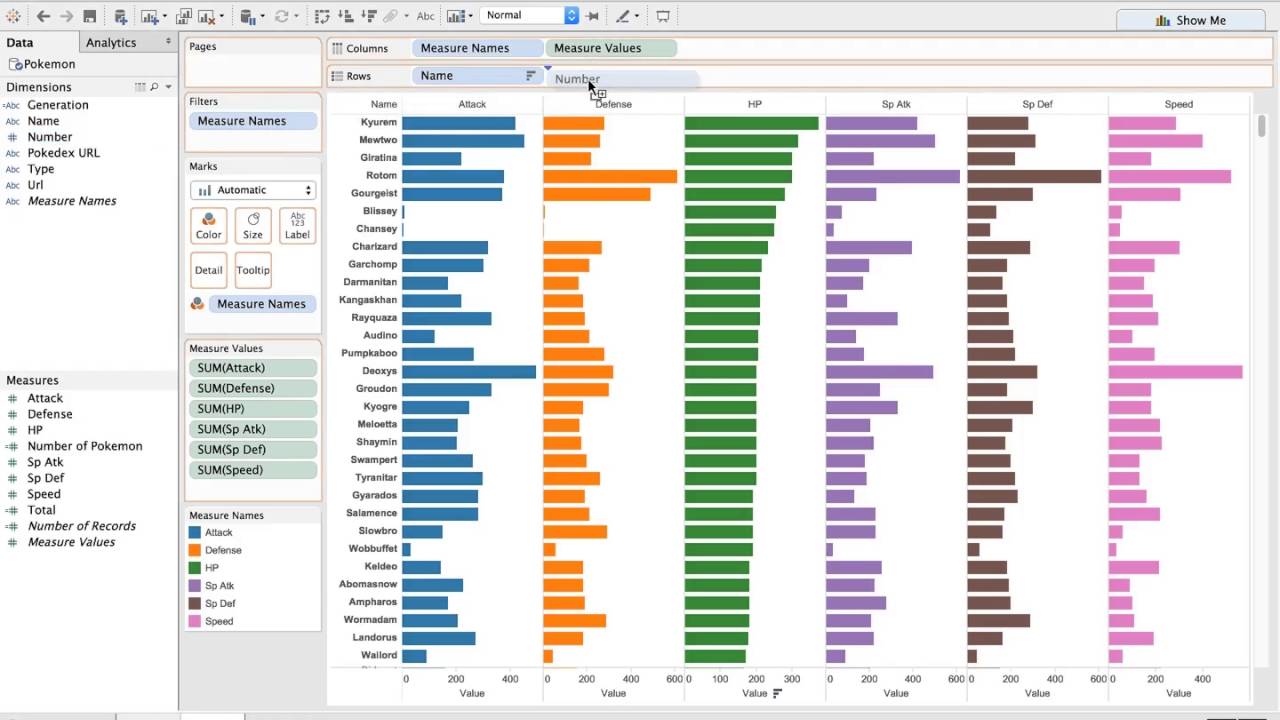
Task: Click the Tooltip marks card button
Action: click(x=253, y=270)
